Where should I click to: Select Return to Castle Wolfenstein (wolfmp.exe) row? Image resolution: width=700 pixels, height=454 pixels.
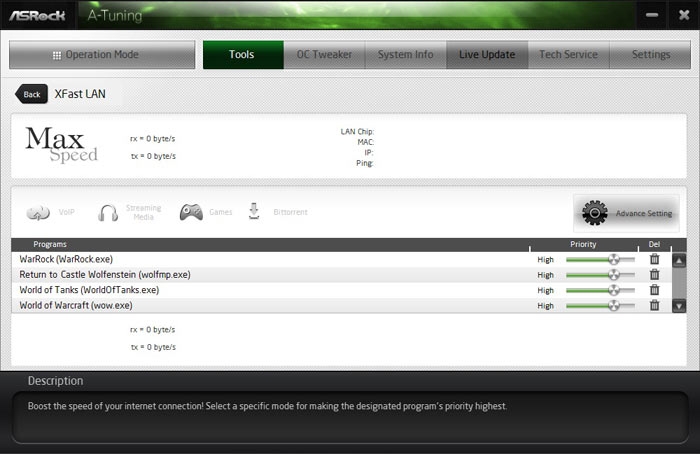[342, 275]
